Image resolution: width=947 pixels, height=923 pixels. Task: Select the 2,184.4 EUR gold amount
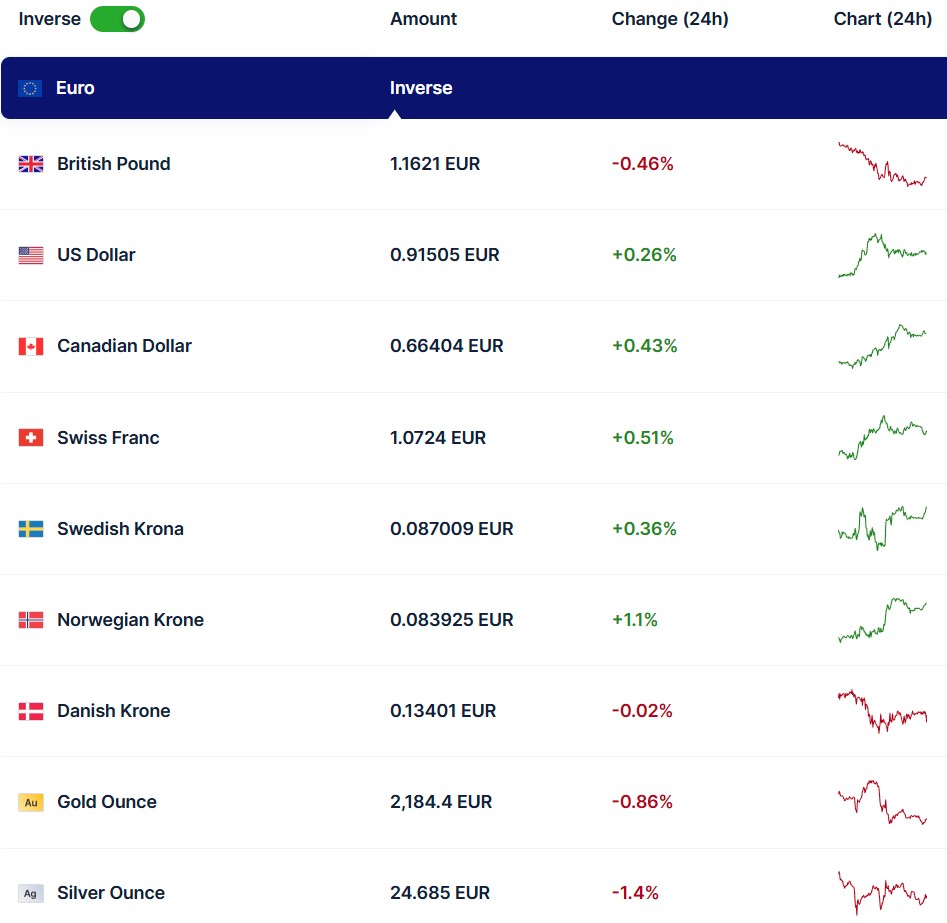tap(441, 802)
